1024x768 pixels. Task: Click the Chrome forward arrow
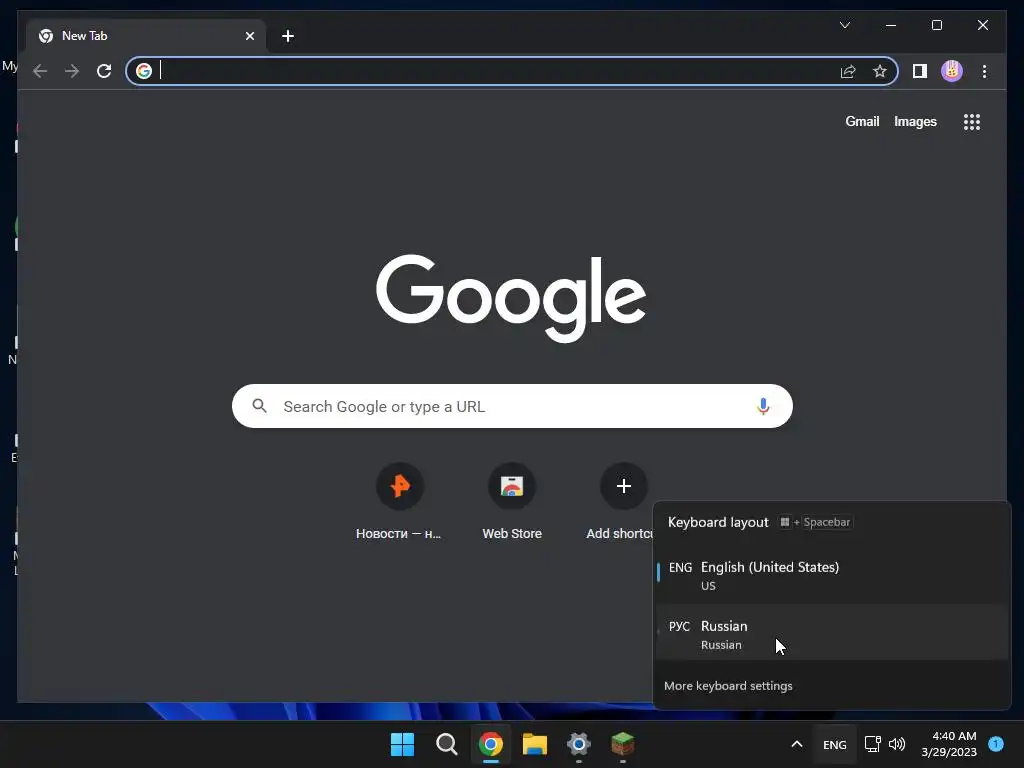(72, 71)
